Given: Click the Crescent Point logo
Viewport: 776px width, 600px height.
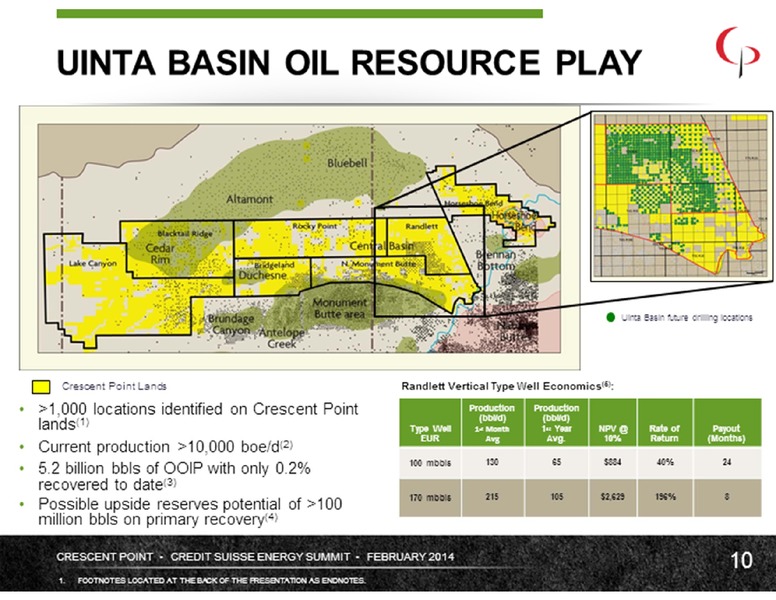Looking at the screenshot, I should tap(737, 52).
